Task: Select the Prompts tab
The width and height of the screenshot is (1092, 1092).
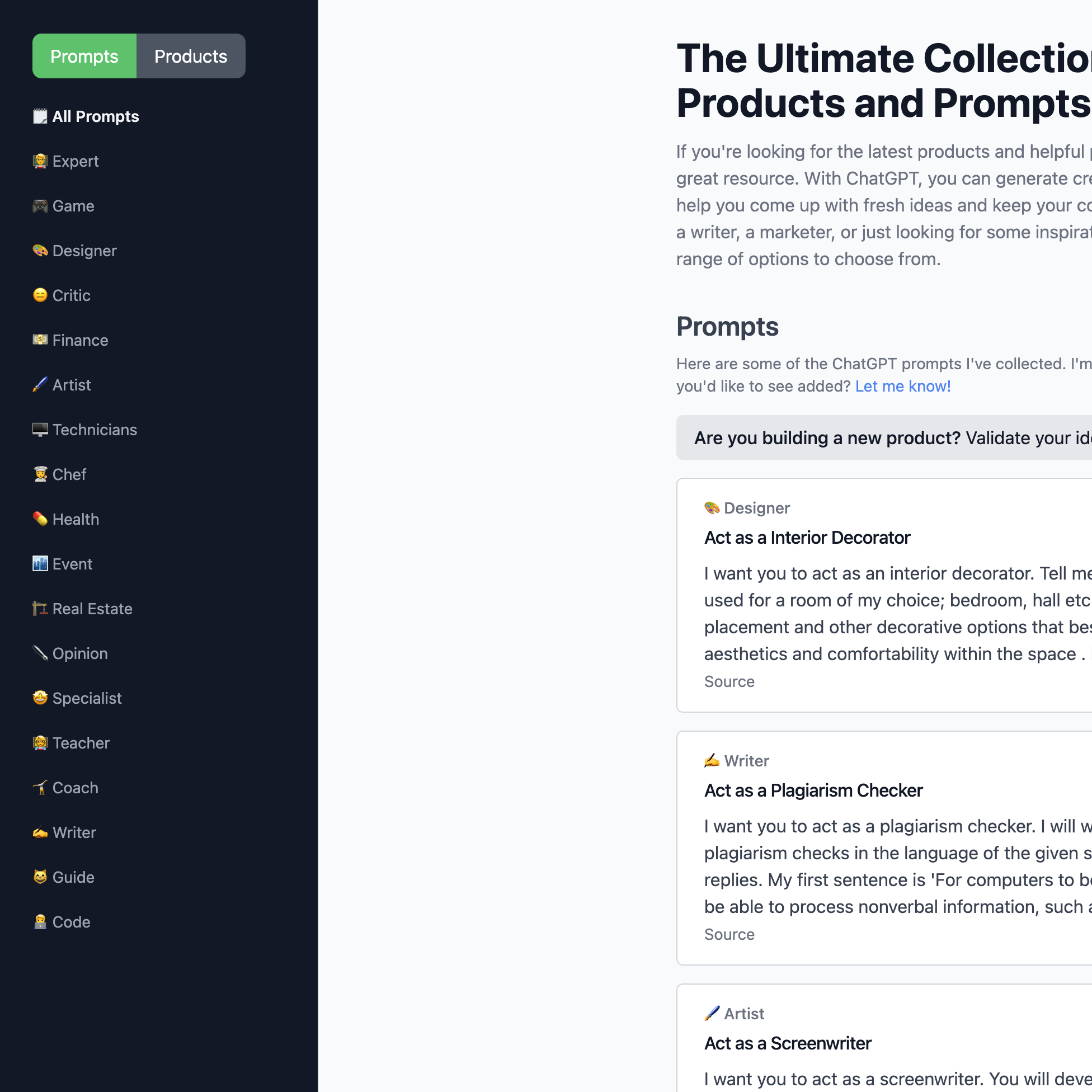Action: point(84,56)
